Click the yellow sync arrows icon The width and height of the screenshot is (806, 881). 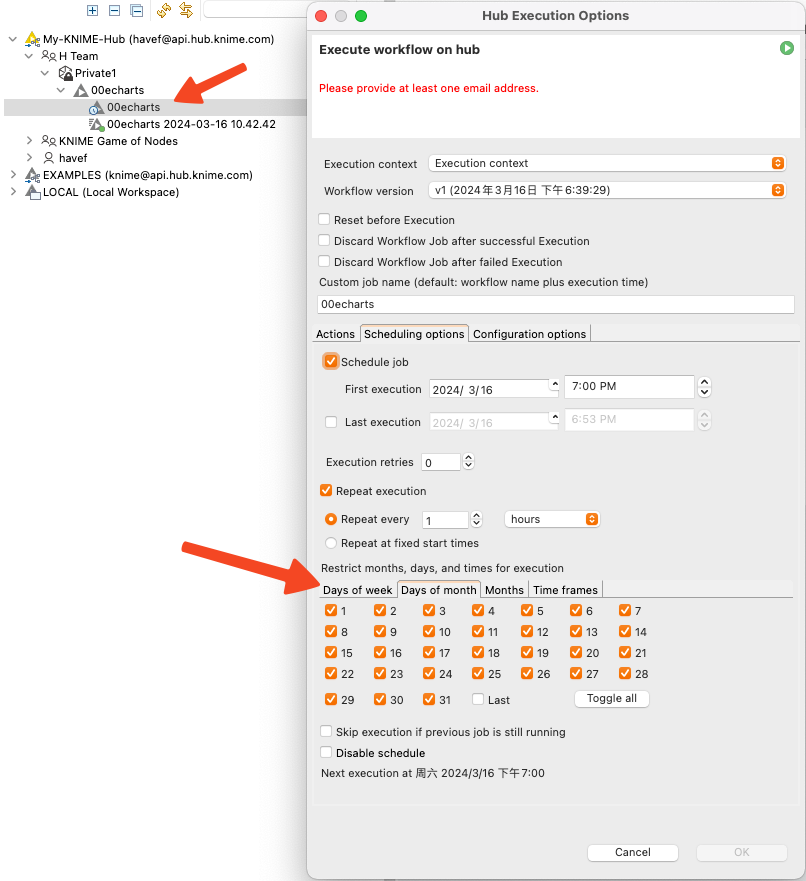point(186,10)
